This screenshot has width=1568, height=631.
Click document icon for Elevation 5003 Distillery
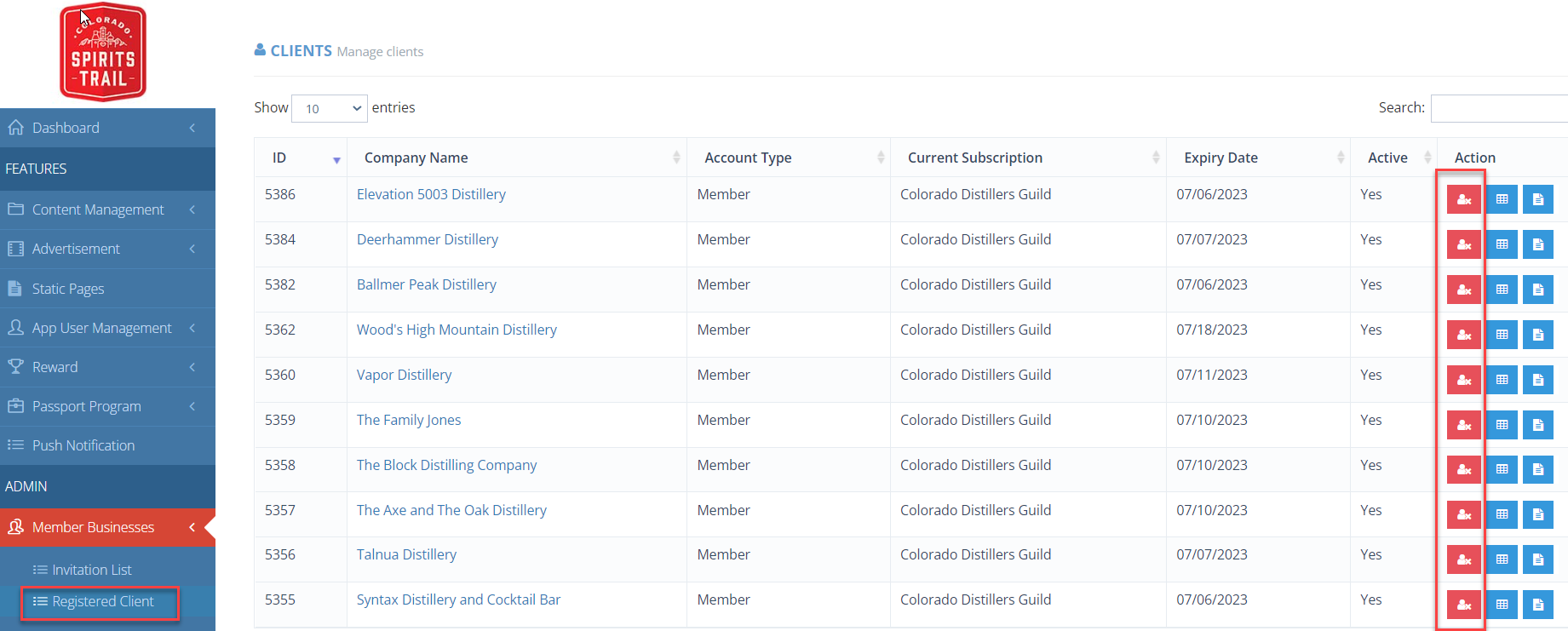tap(1537, 199)
